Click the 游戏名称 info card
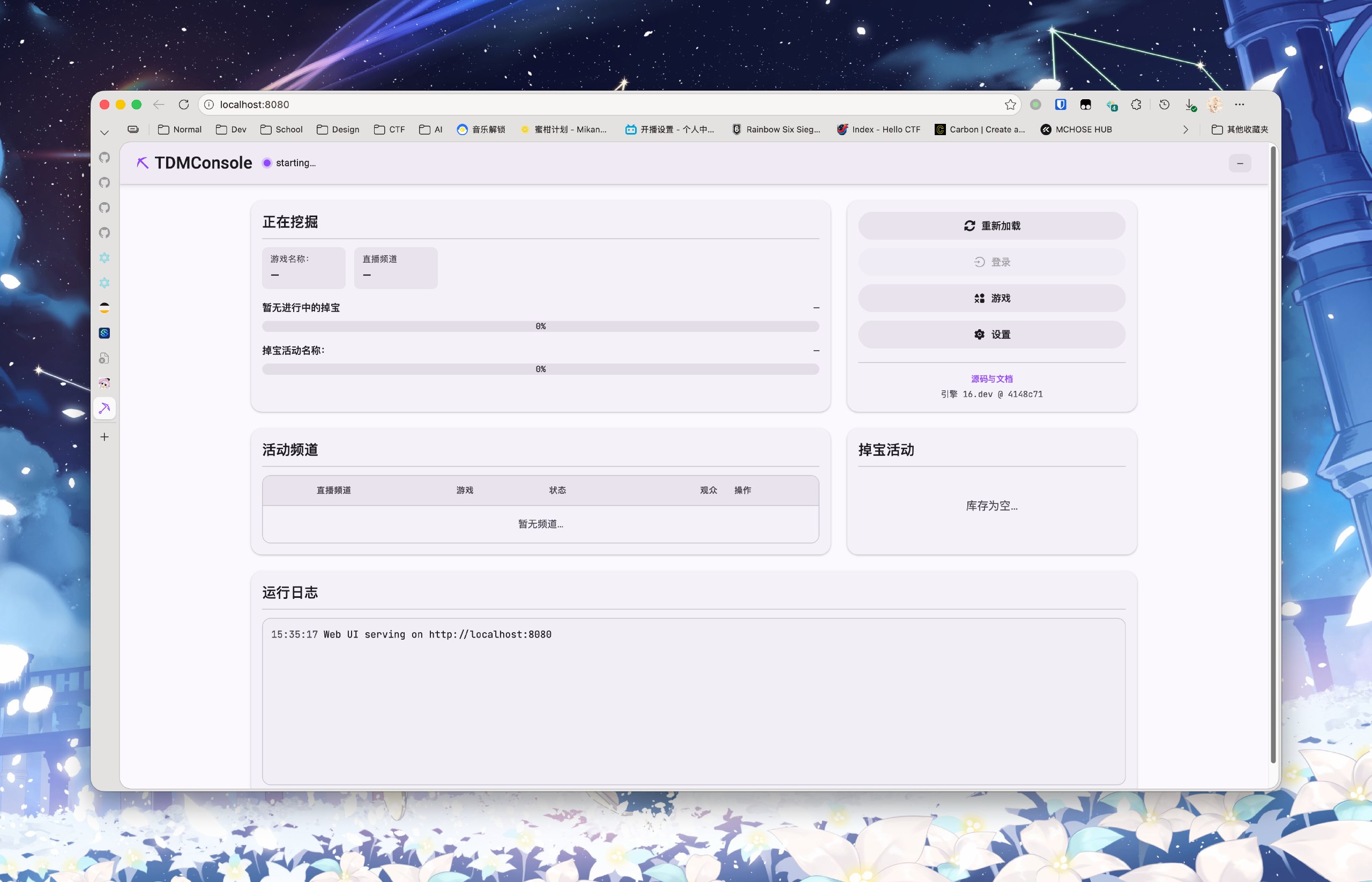Viewport: 1372px width, 882px height. (x=304, y=268)
